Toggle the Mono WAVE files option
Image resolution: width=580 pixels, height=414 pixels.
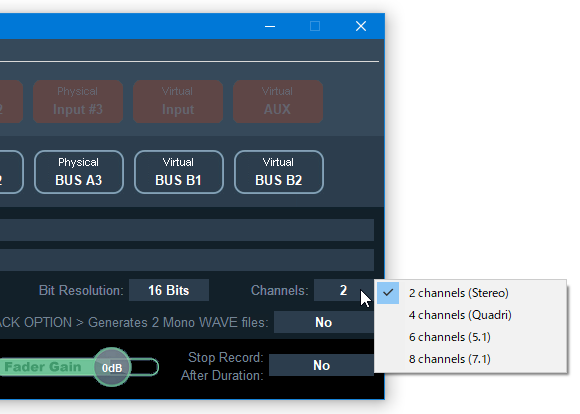pyautogui.click(x=324, y=322)
